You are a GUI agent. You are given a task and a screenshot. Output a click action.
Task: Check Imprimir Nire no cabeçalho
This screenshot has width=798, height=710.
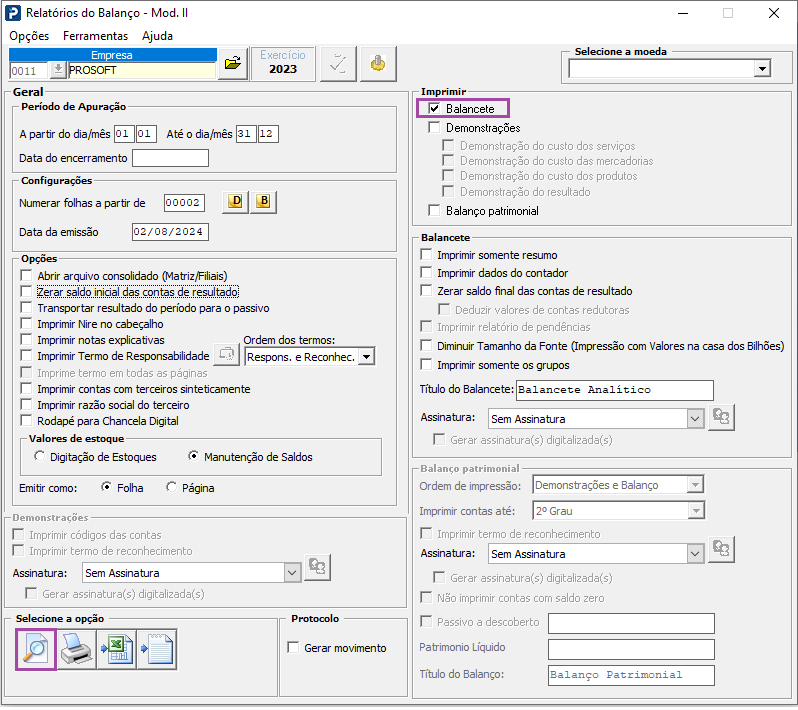tap(26, 324)
